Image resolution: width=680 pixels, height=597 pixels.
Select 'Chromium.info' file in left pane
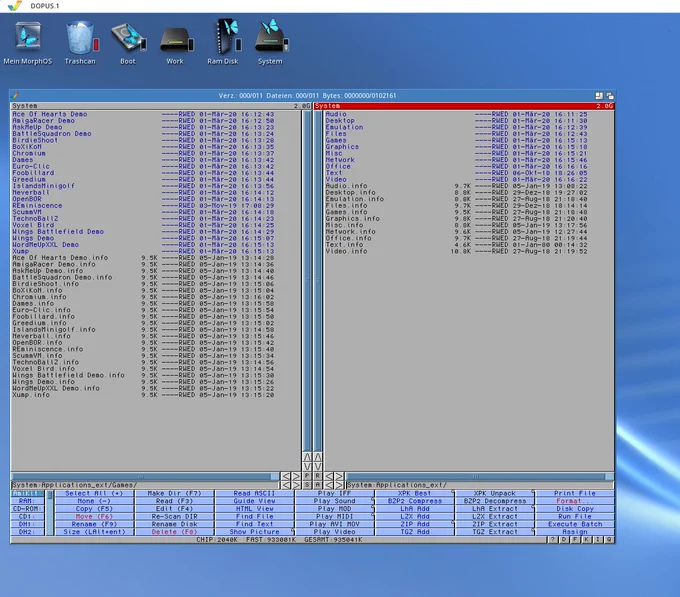[143, 297]
